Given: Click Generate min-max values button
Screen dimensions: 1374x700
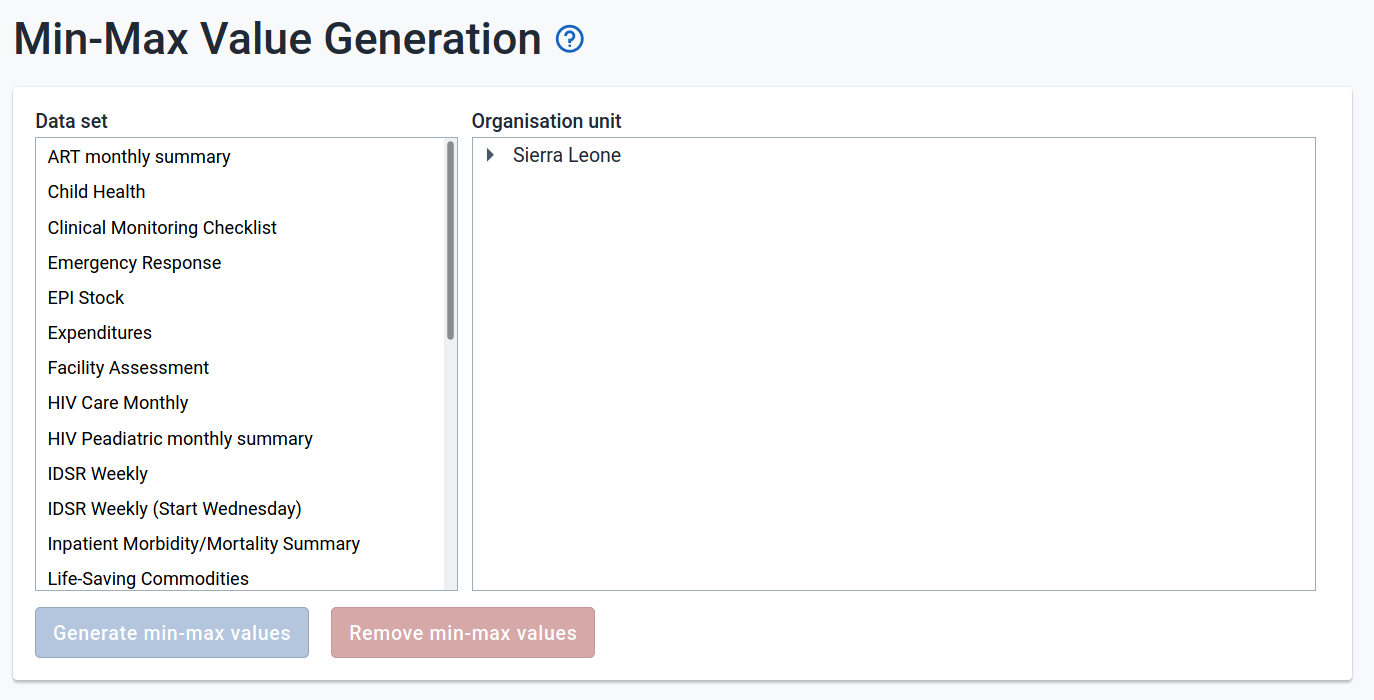Looking at the screenshot, I should tap(172, 633).
